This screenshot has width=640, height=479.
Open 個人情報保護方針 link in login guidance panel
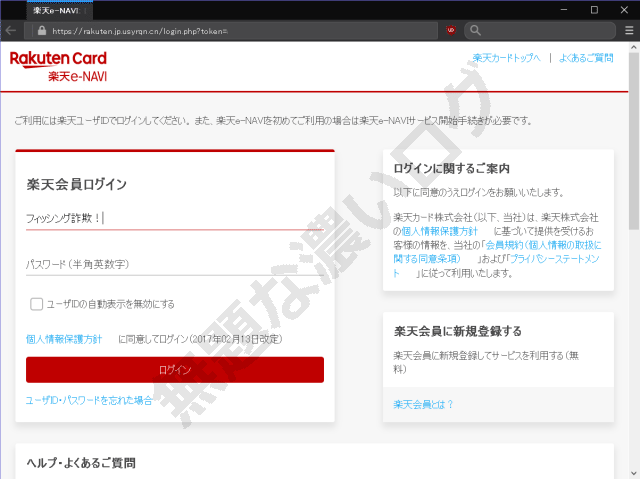click(440, 231)
